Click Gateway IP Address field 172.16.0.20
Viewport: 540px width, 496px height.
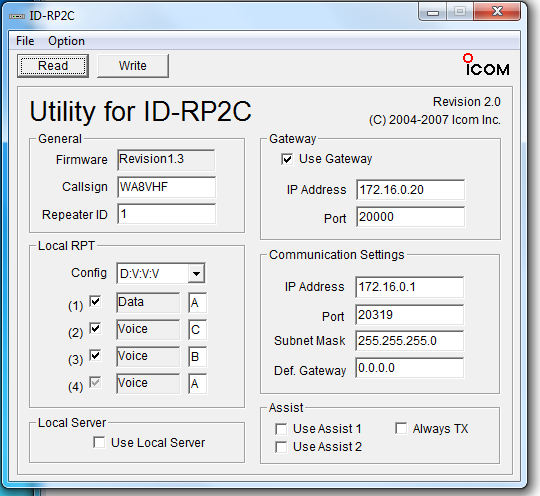[410, 189]
